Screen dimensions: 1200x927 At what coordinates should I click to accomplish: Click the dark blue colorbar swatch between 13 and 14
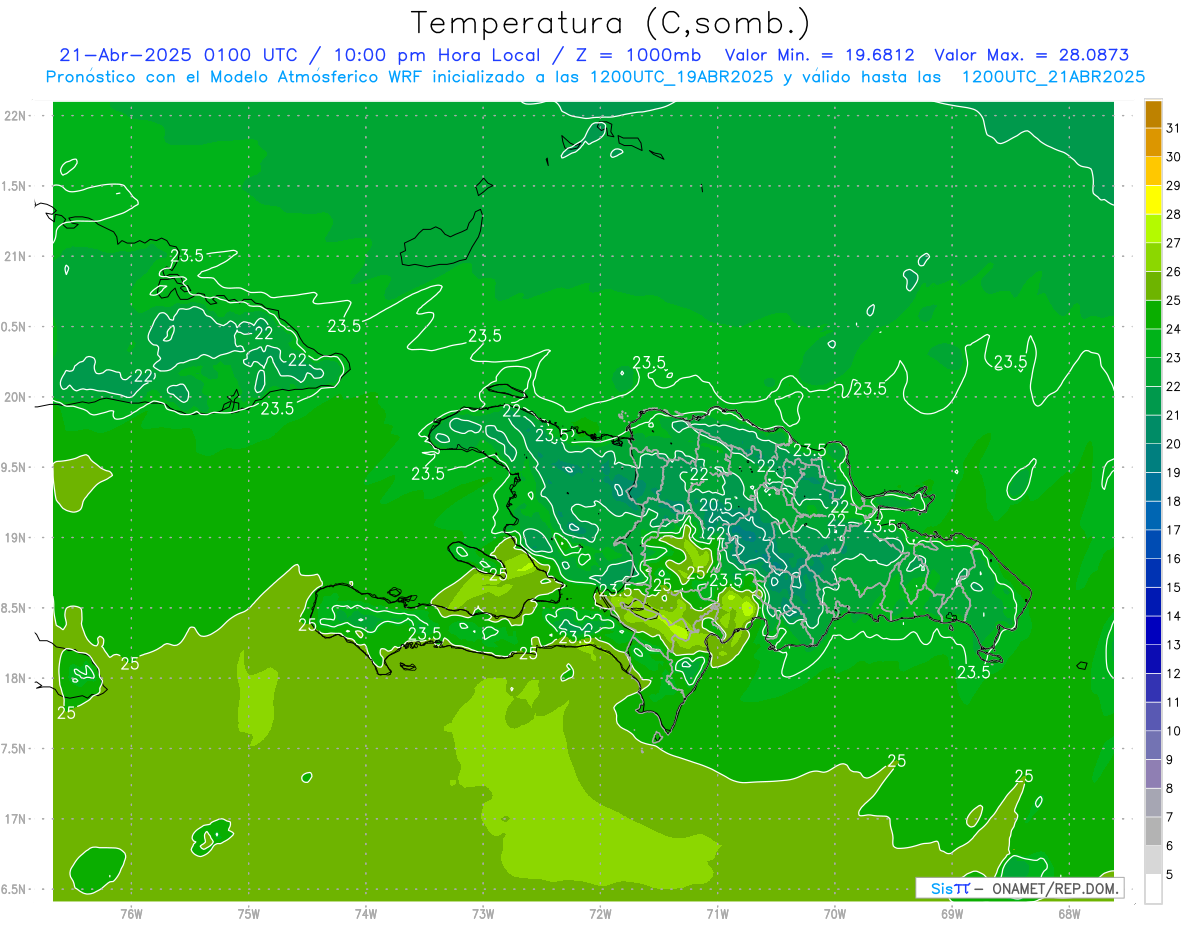pos(1153,630)
